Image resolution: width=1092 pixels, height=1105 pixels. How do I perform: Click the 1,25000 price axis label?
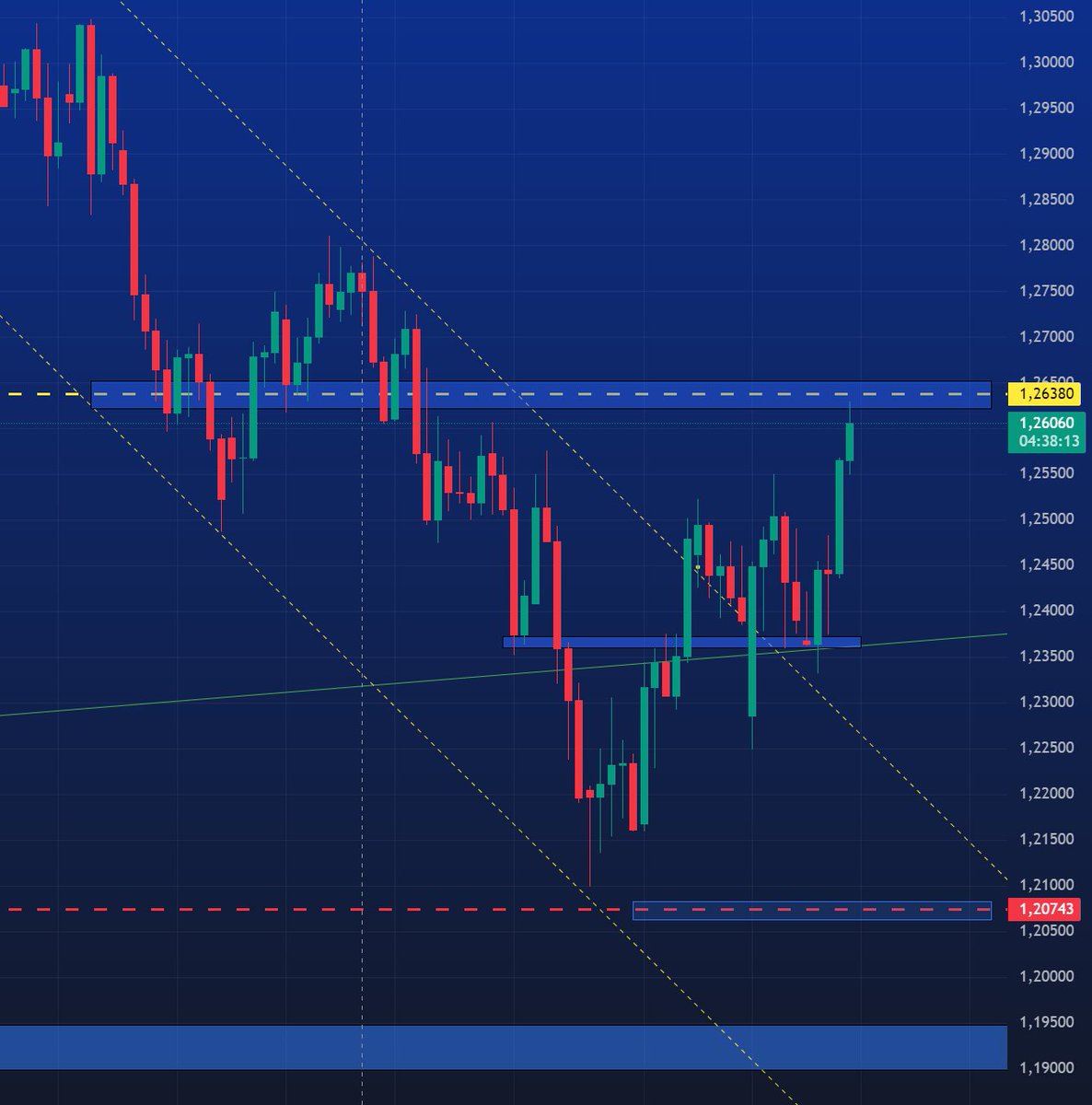(x=1046, y=519)
